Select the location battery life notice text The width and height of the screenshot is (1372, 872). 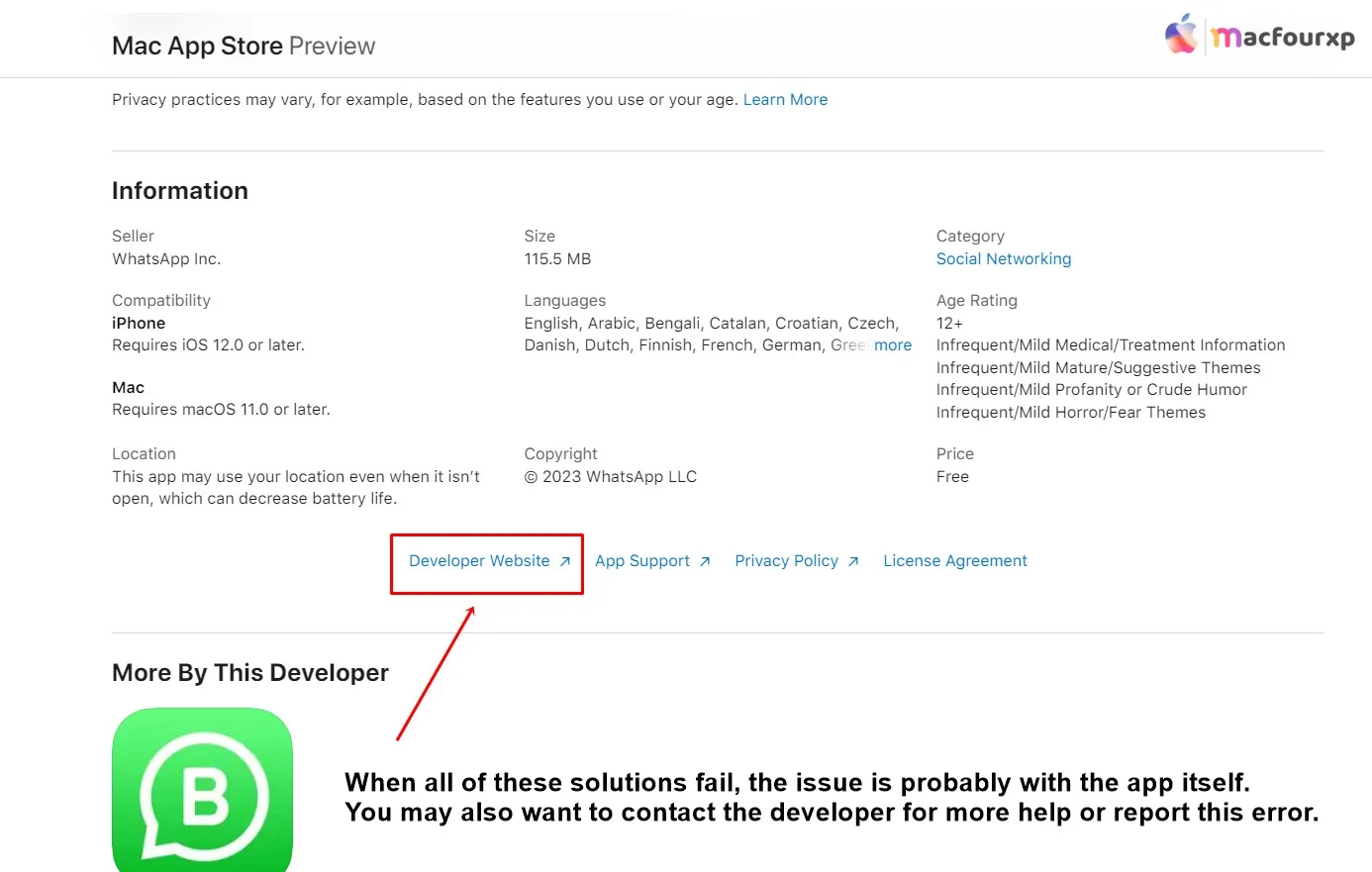(x=296, y=488)
